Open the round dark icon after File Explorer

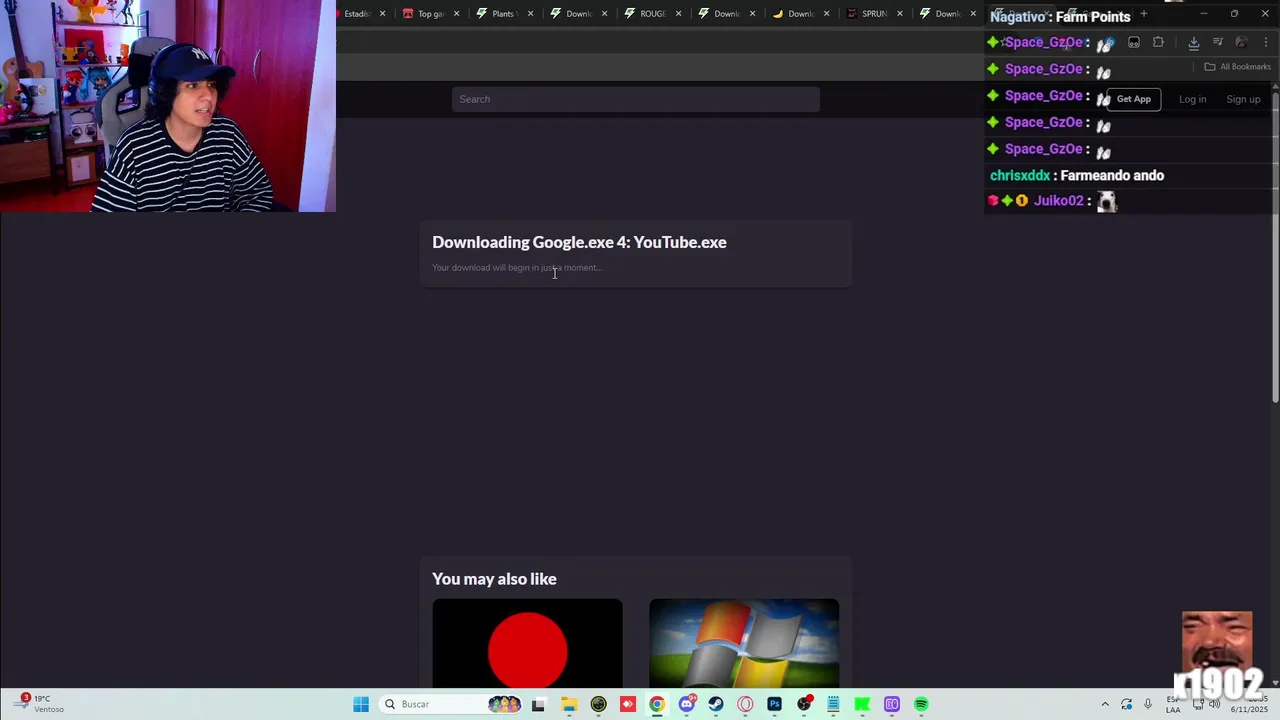tap(598, 704)
